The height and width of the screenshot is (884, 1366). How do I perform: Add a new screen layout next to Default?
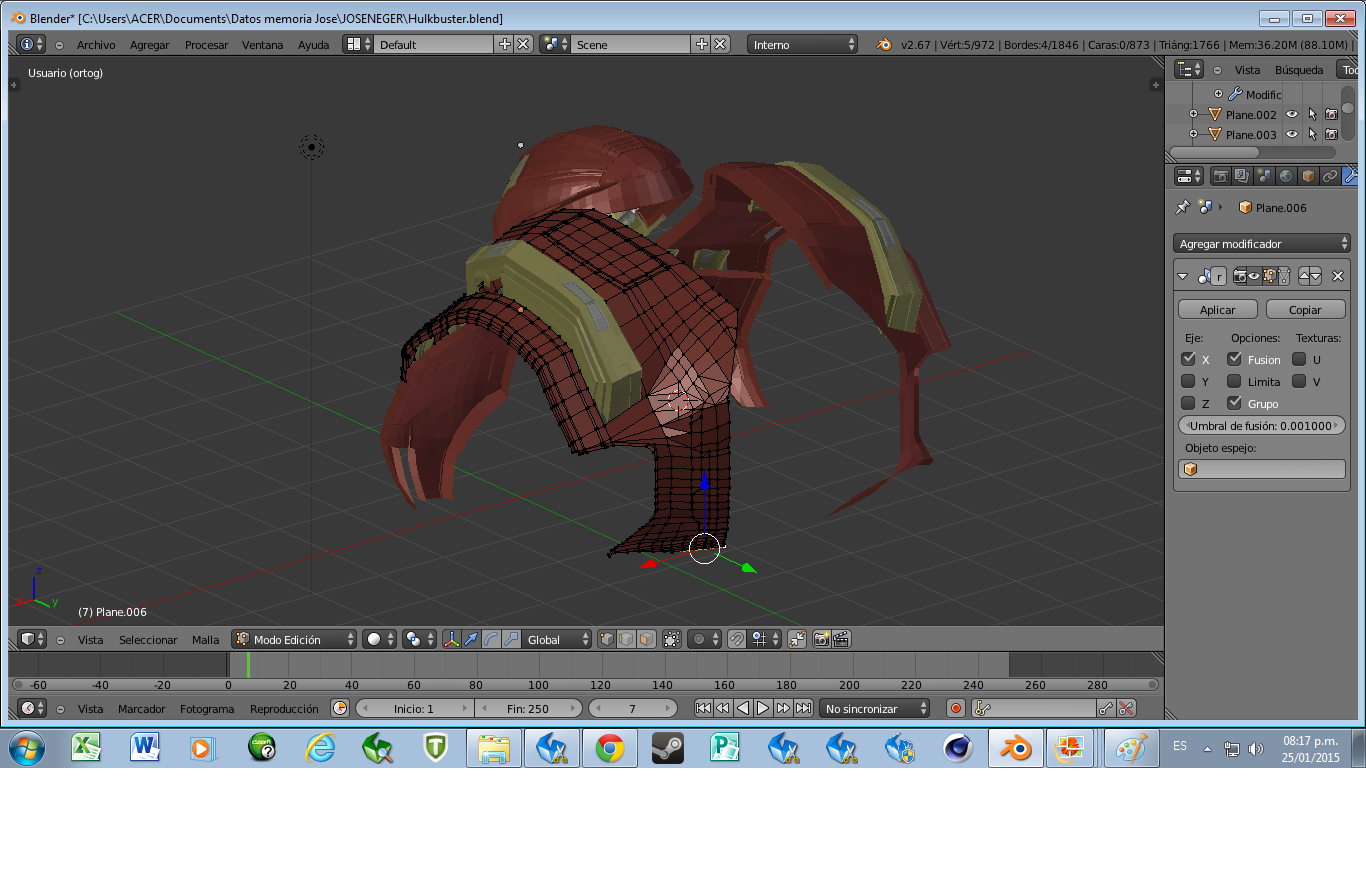(x=505, y=44)
